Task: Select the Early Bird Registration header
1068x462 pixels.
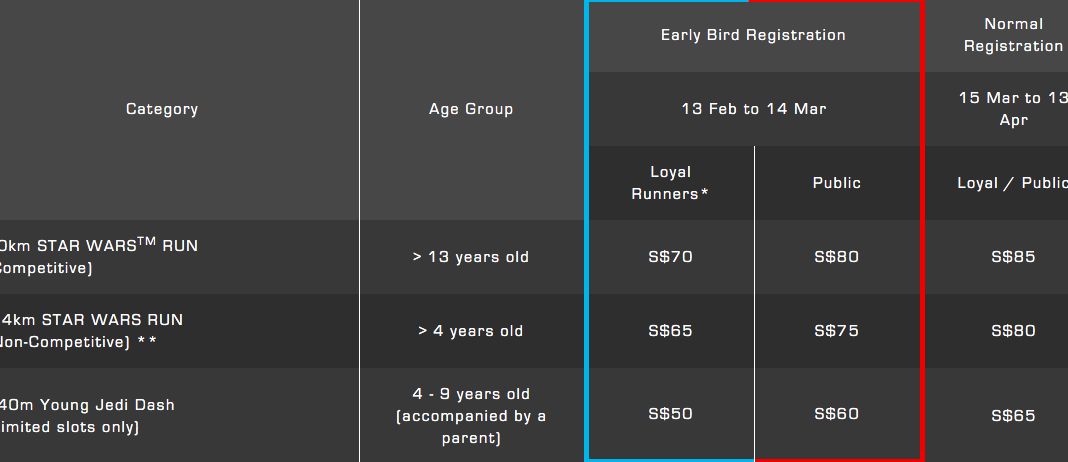Action: click(753, 35)
